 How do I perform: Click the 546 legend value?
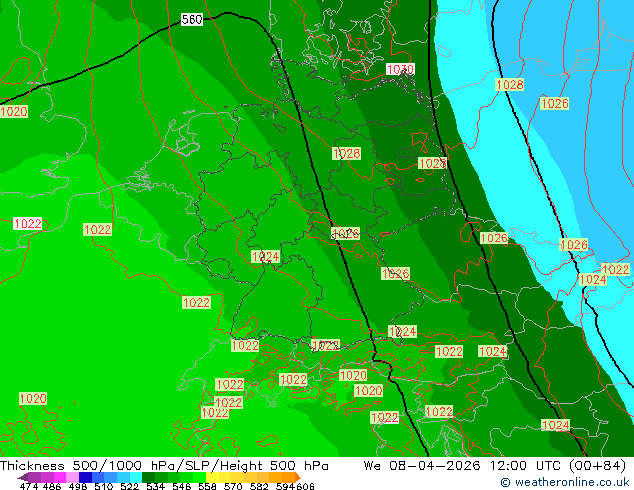(182, 486)
